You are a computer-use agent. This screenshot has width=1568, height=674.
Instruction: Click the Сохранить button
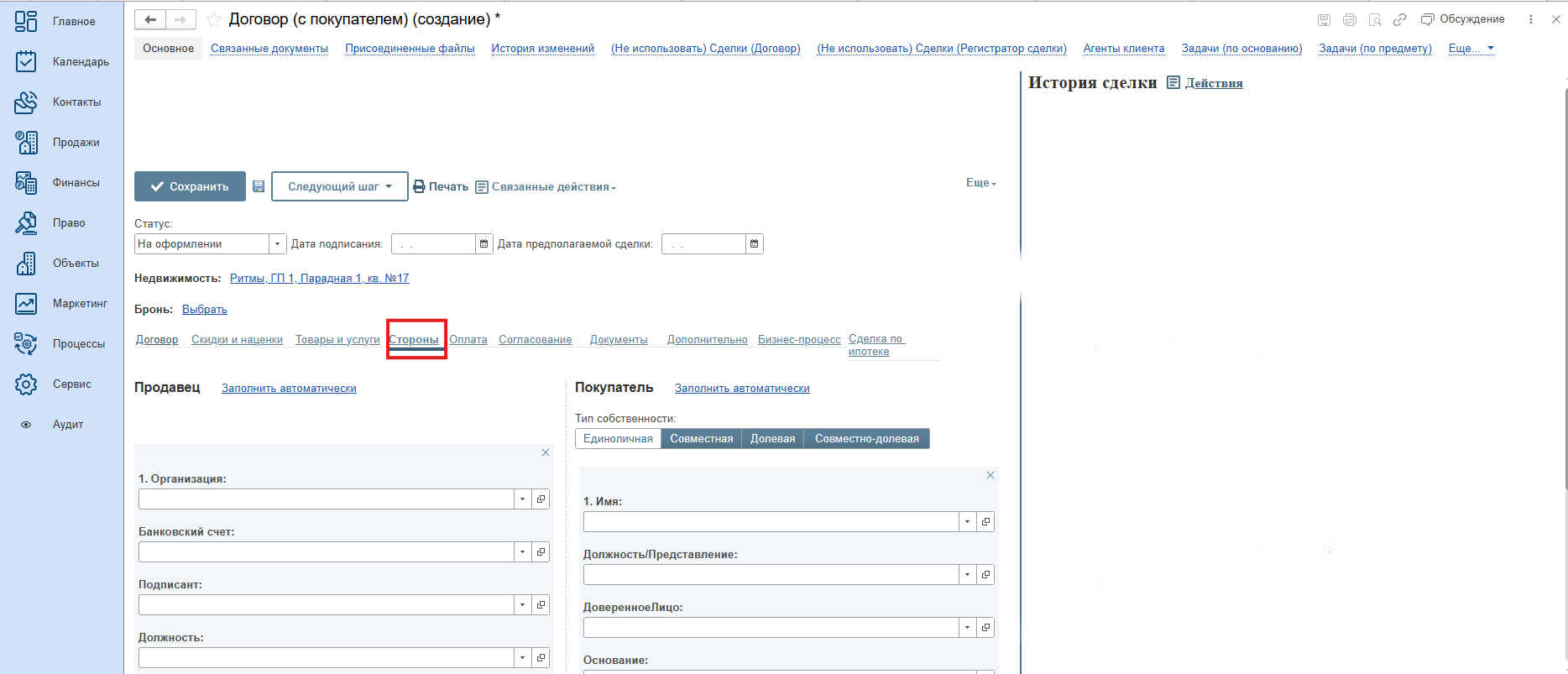tap(190, 186)
